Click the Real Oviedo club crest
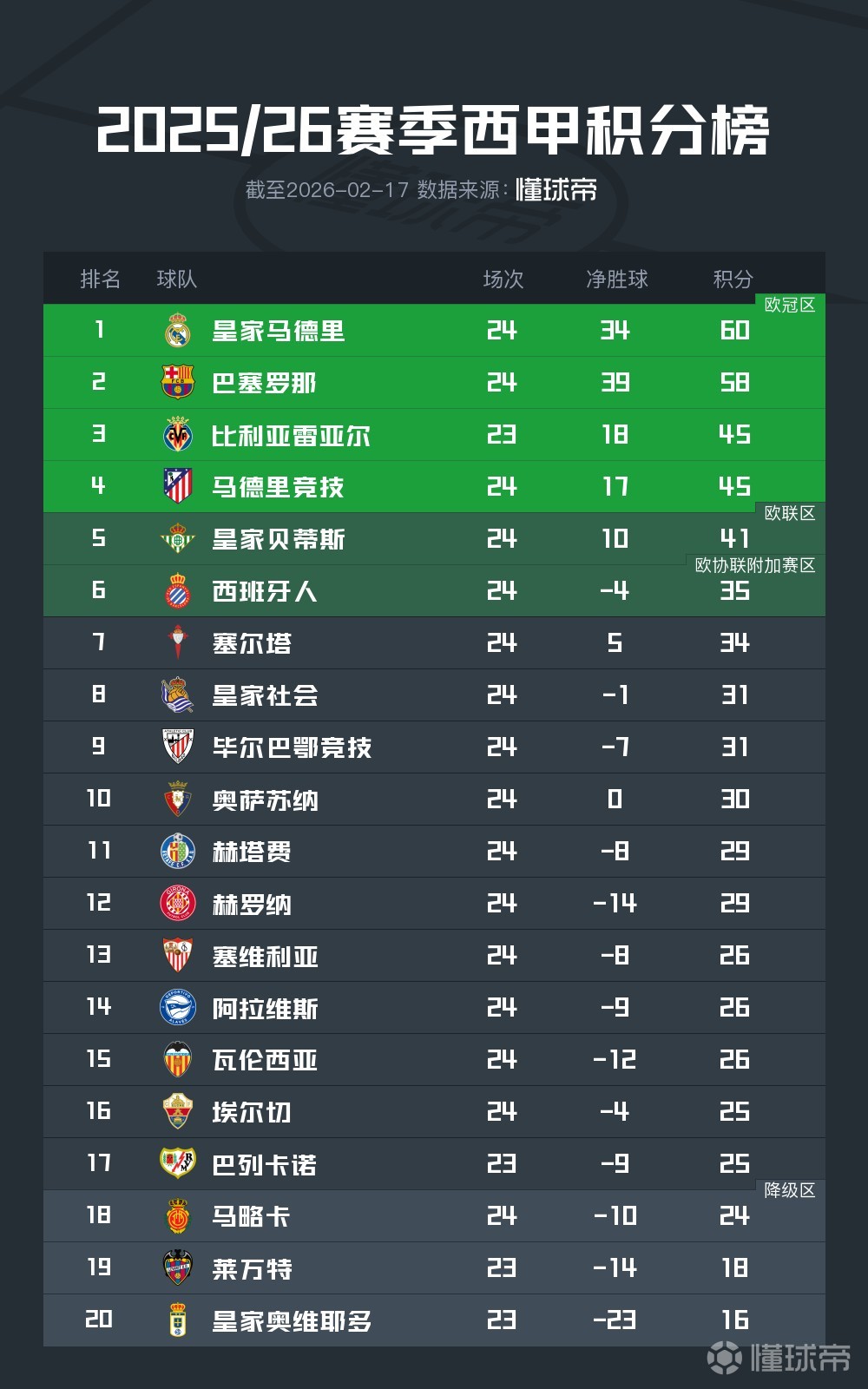The height and width of the screenshot is (1389, 868). coord(178,1320)
